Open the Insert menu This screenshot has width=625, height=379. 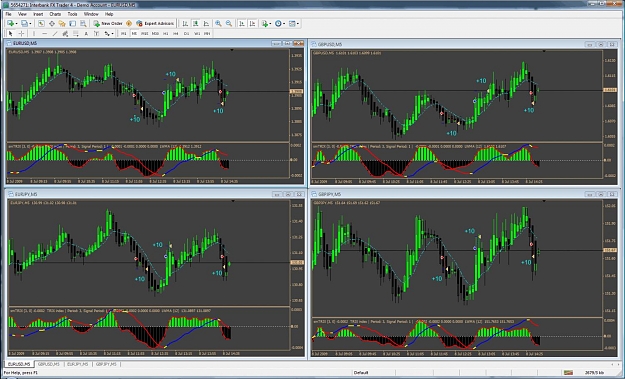point(38,14)
